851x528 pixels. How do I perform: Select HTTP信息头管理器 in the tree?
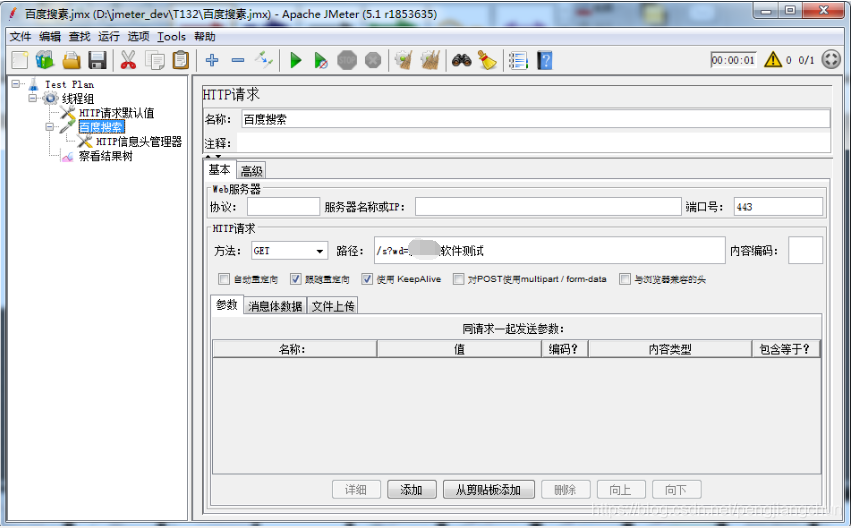(138, 142)
